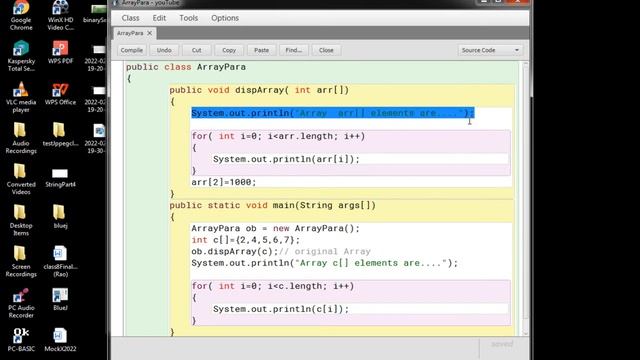The image size is (640, 360).
Task: Open Screen Recordings folder
Action: (x=21, y=262)
